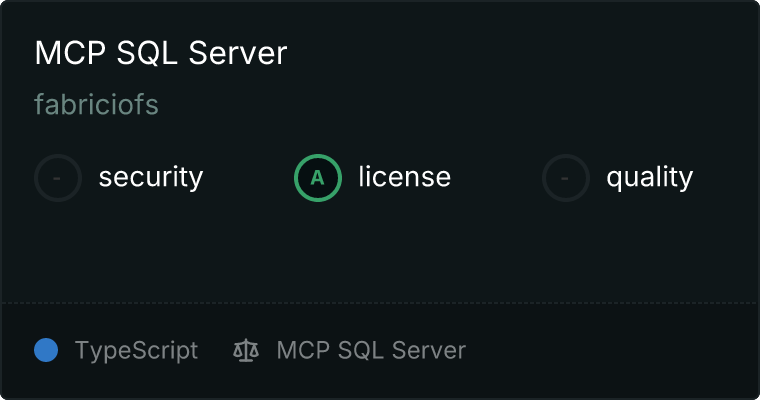Click the dashed divider above the footer
This screenshot has height=400, width=760.
380,302
